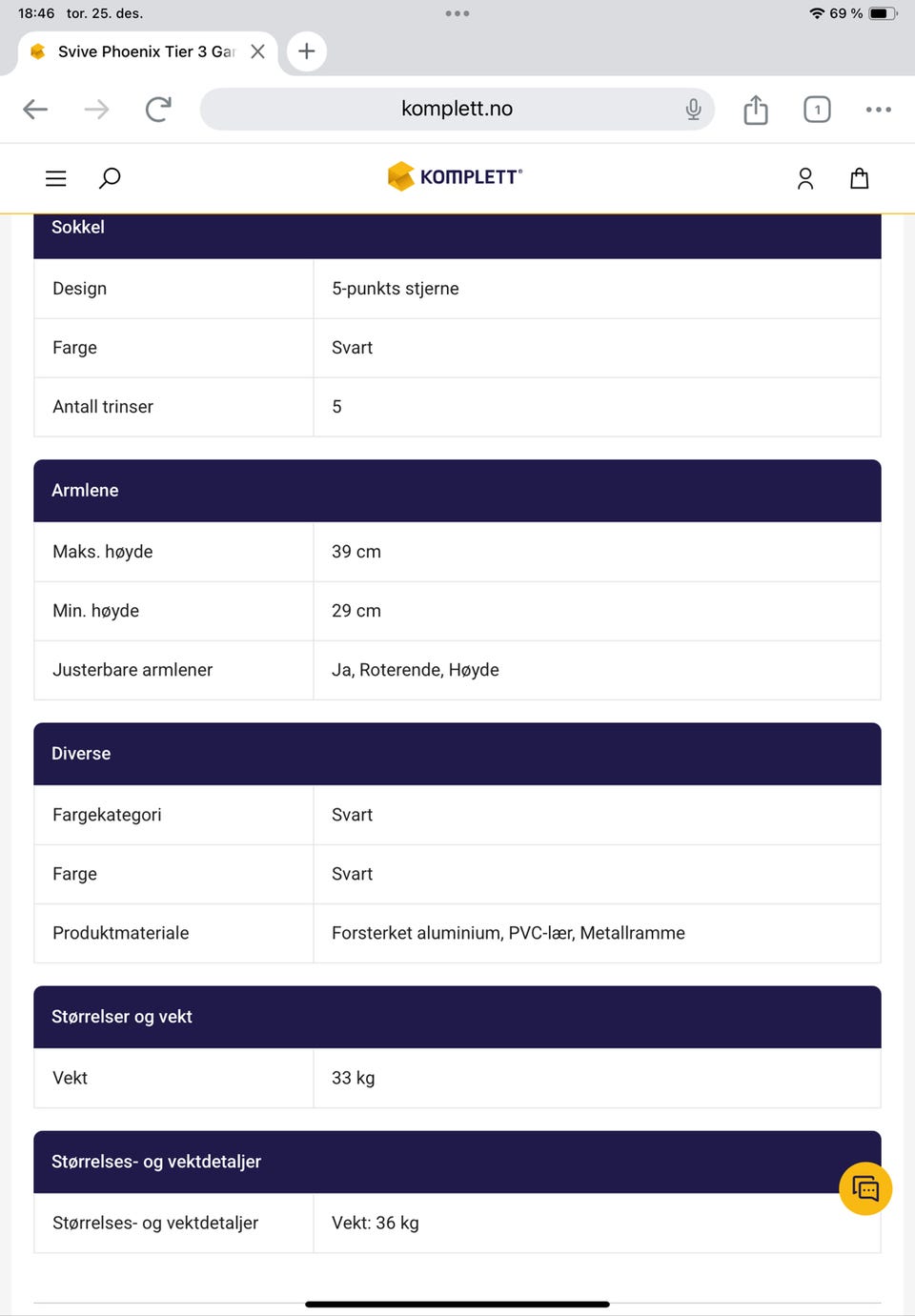915x1316 pixels.
Task: Select the Svive Phoenix Tier 3 tab
Action: pos(143,51)
